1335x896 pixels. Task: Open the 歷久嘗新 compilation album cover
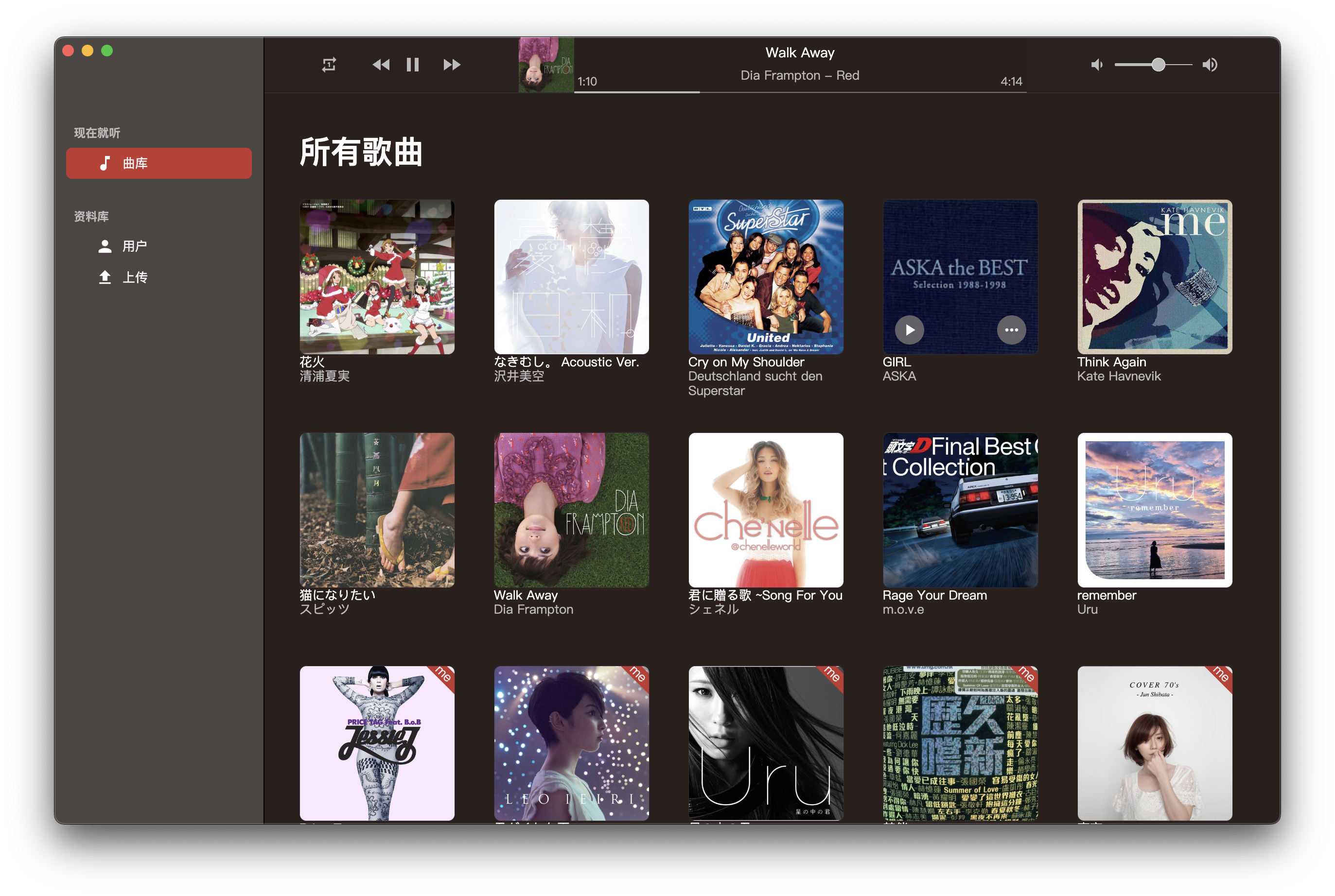(960, 743)
